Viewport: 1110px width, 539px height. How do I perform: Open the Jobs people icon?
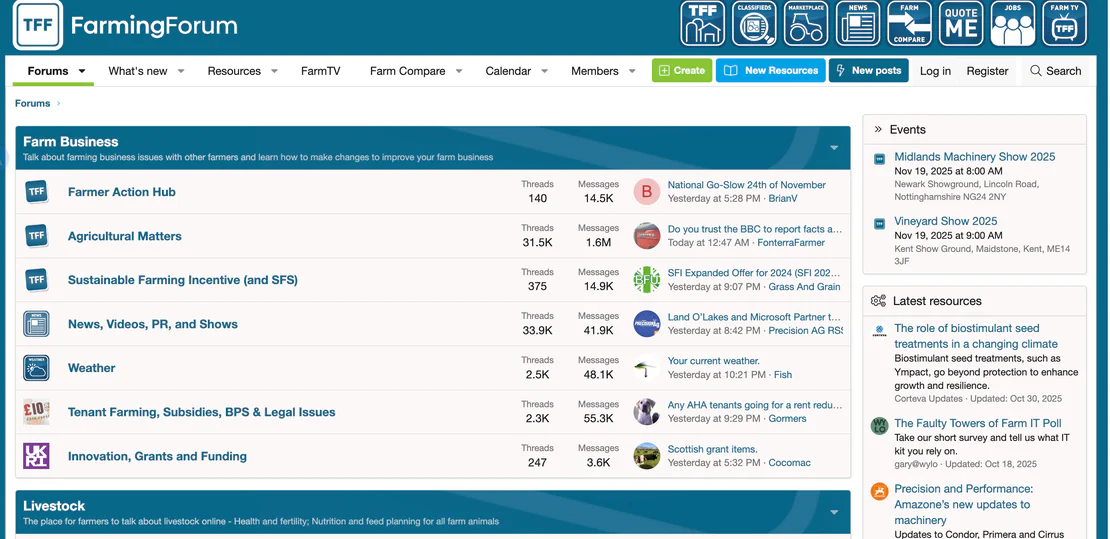(x=1012, y=23)
